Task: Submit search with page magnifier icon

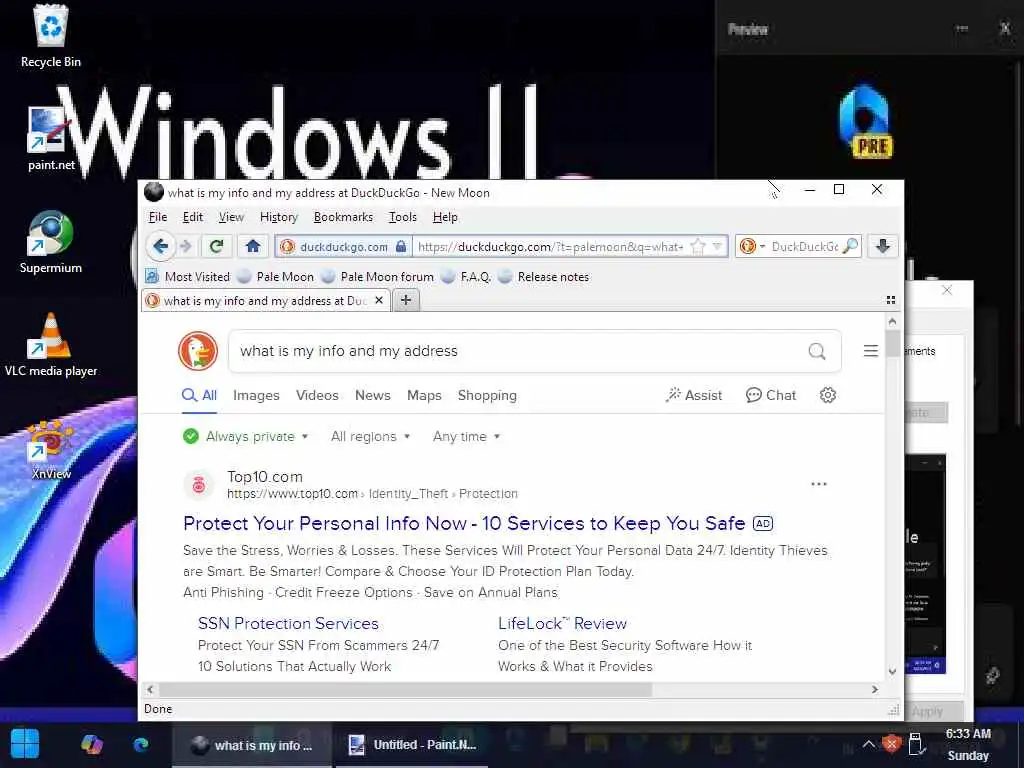Action: (816, 351)
